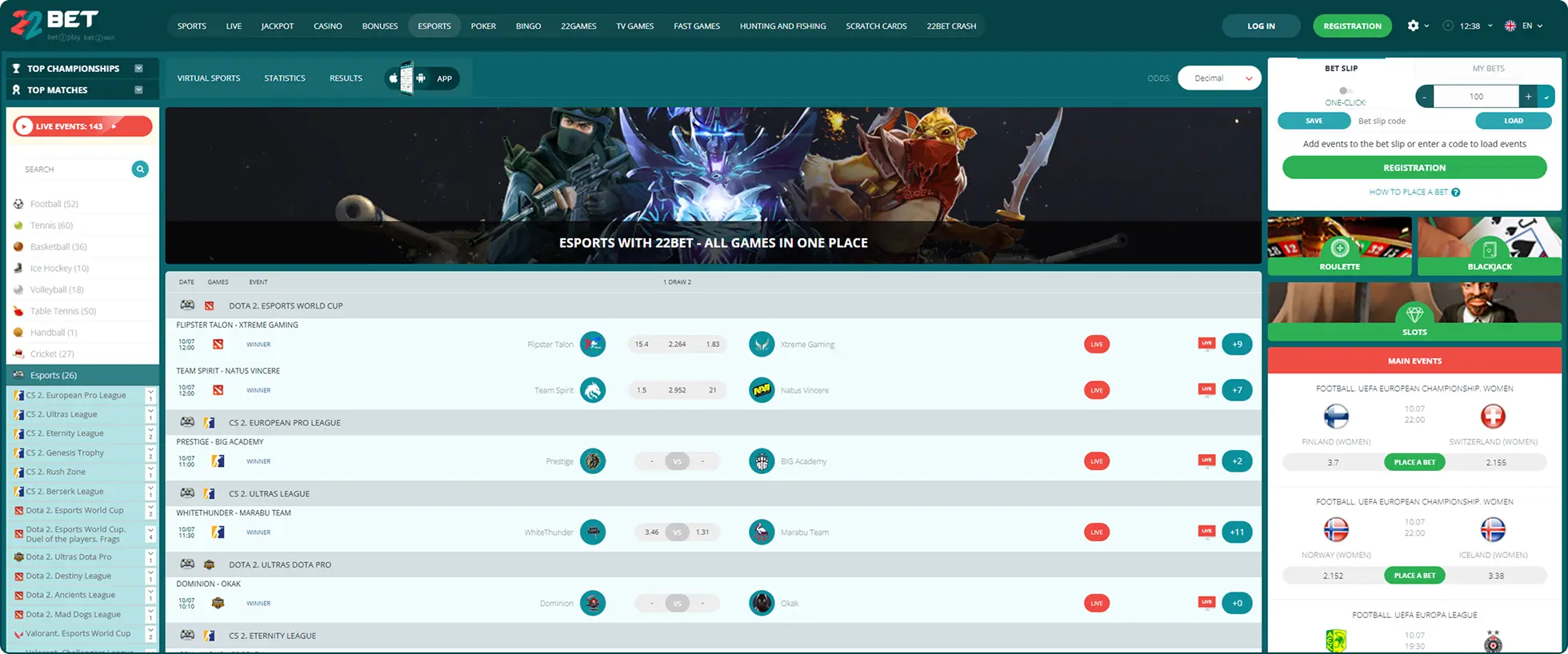The width and height of the screenshot is (1568, 654).
Task: Click the Finland (Women) flag icon
Action: (x=1336, y=417)
